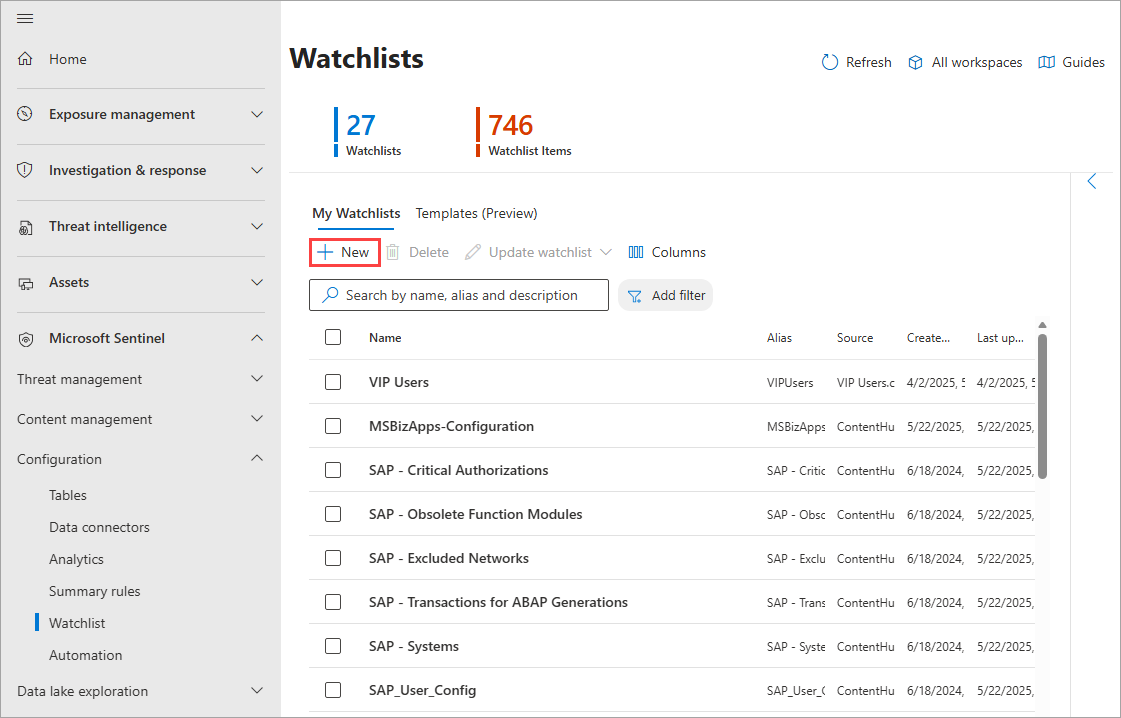1121x718 pixels.
Task: Expand Investigation & response chevron
Action: click(257, 170)
